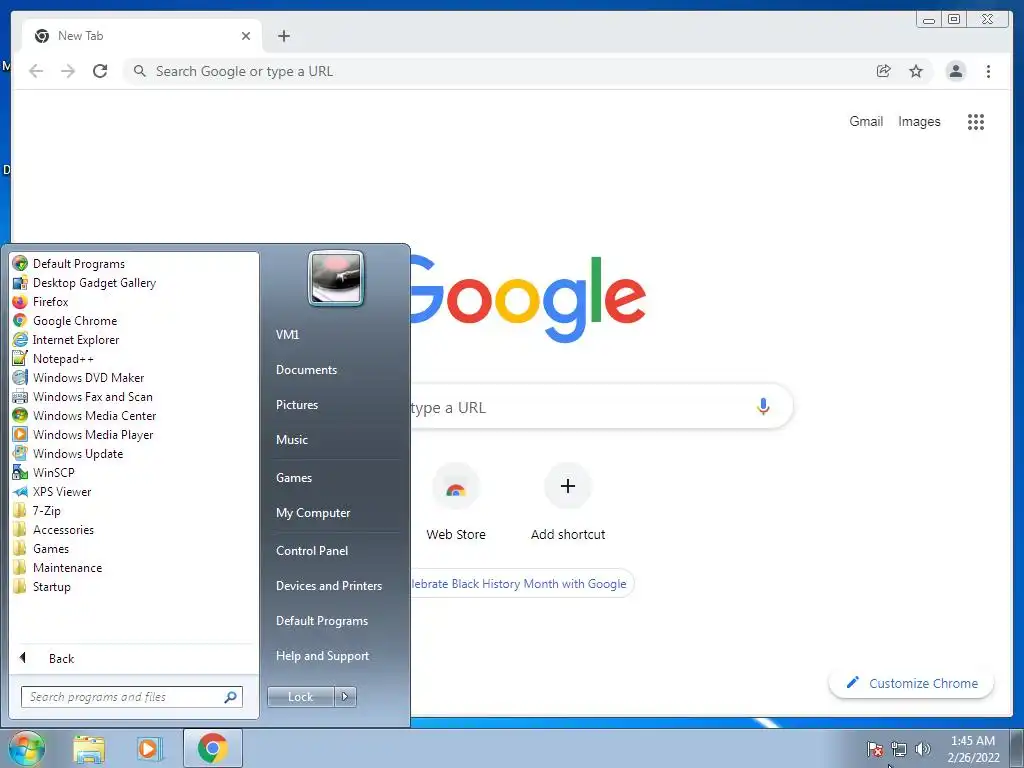Expand the Accessories folder
The image size is (1024, 768).
pyautogui.click(x=54, y=530)
